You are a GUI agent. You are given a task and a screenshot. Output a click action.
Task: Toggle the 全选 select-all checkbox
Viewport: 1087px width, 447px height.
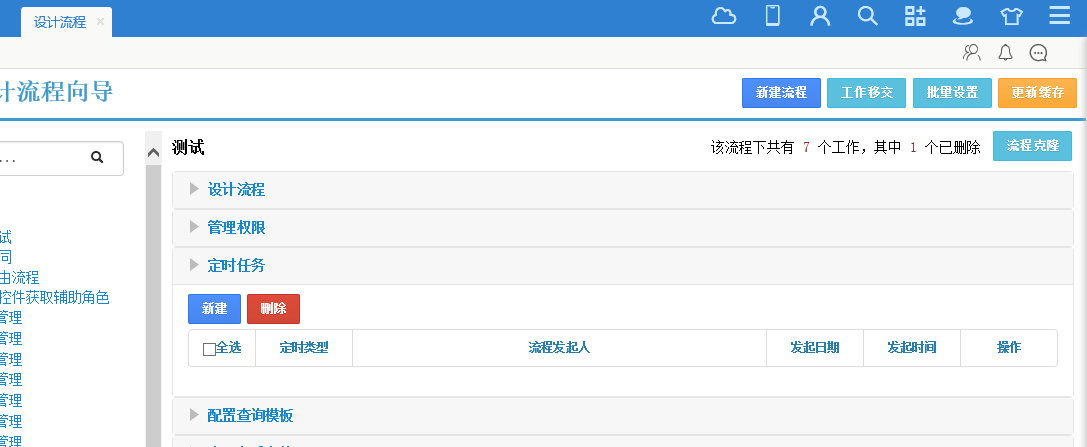[209, 349]
